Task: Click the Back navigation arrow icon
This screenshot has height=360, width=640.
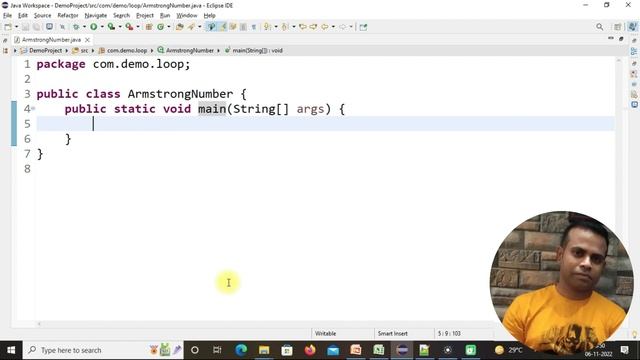Action: tap(324, 27)
